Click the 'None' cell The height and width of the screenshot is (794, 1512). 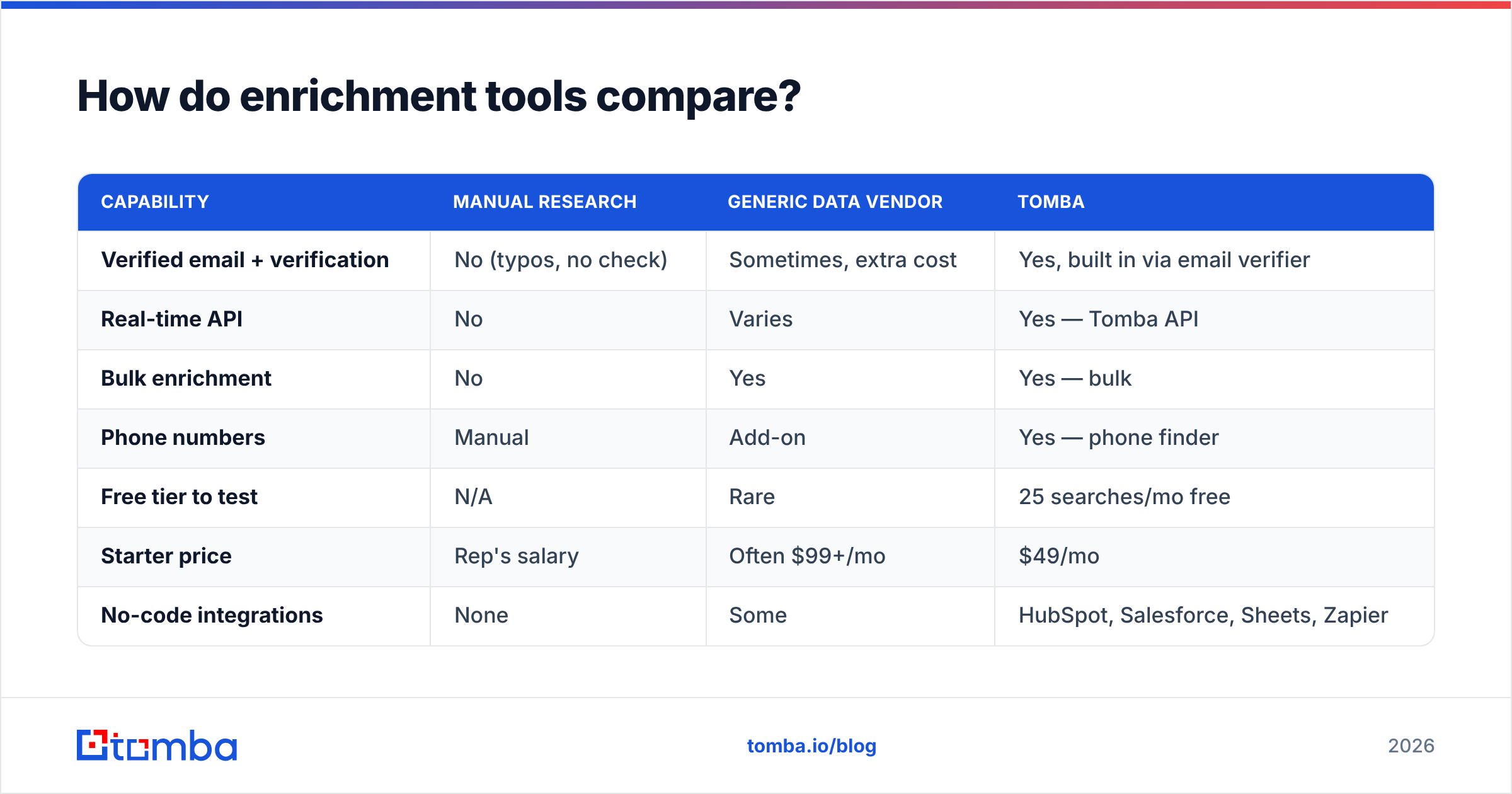click(482, 615)
